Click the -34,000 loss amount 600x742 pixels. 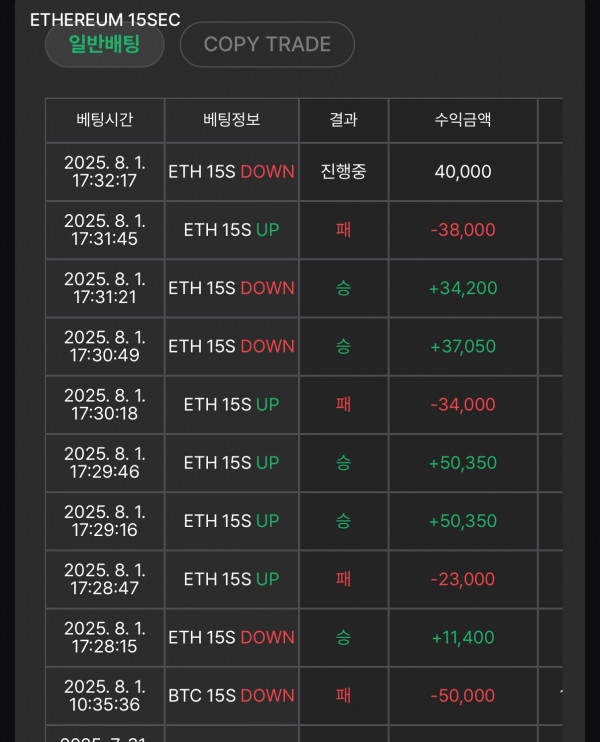click(x=463, y=405)
